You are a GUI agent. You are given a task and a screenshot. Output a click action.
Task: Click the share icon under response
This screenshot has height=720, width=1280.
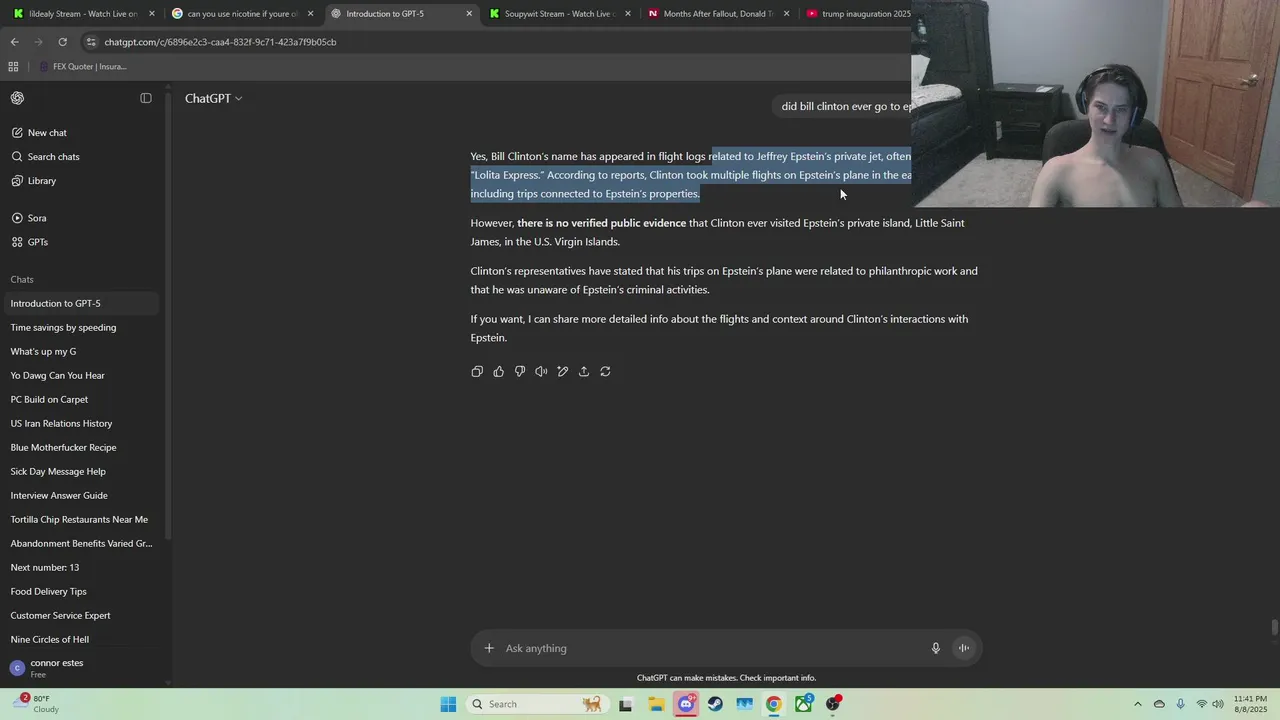(x=584, y=371)
